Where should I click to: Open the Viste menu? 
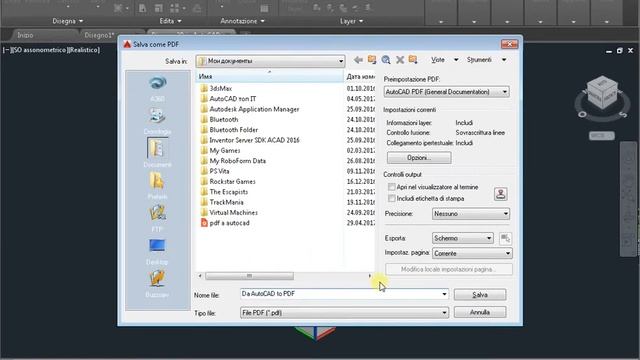(444, 60)
